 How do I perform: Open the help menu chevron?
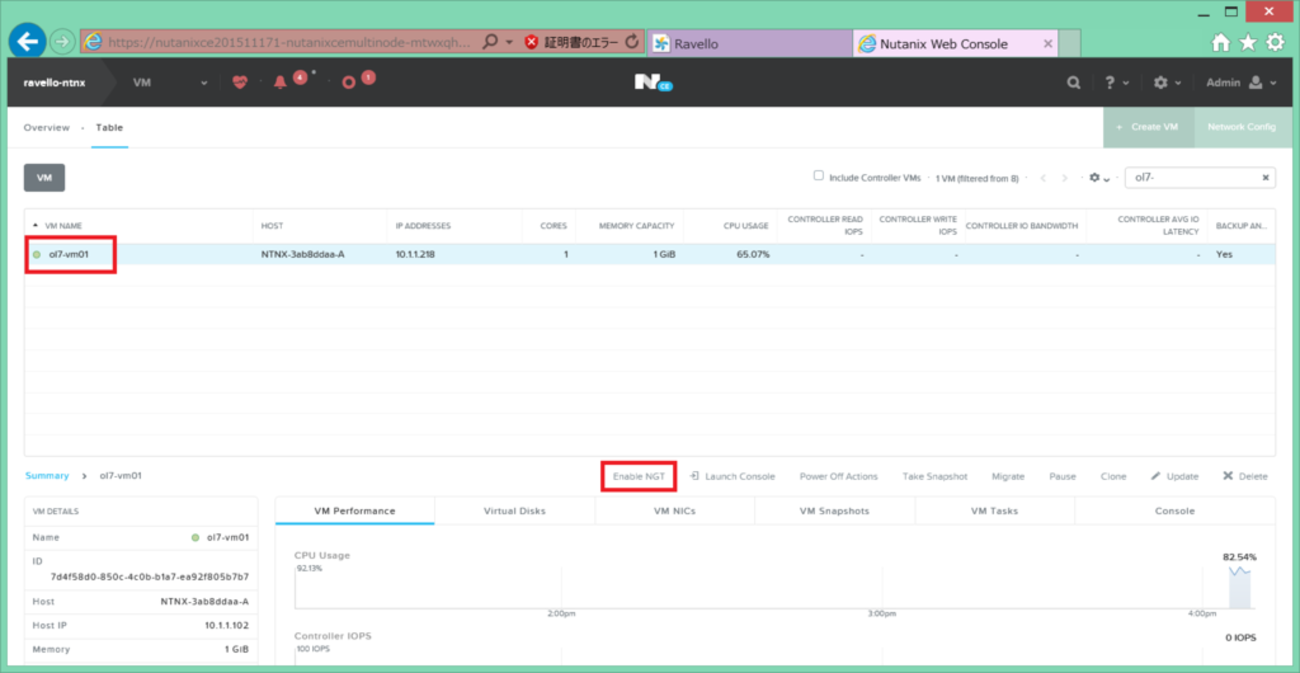point(1127,82)
